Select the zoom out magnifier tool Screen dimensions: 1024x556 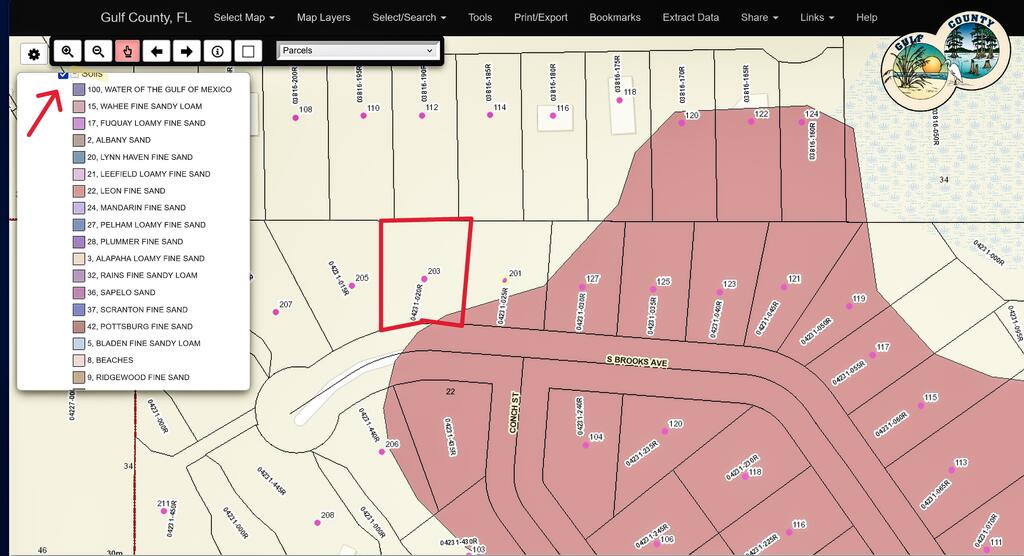pyautogui.click(x=98, y=51)
